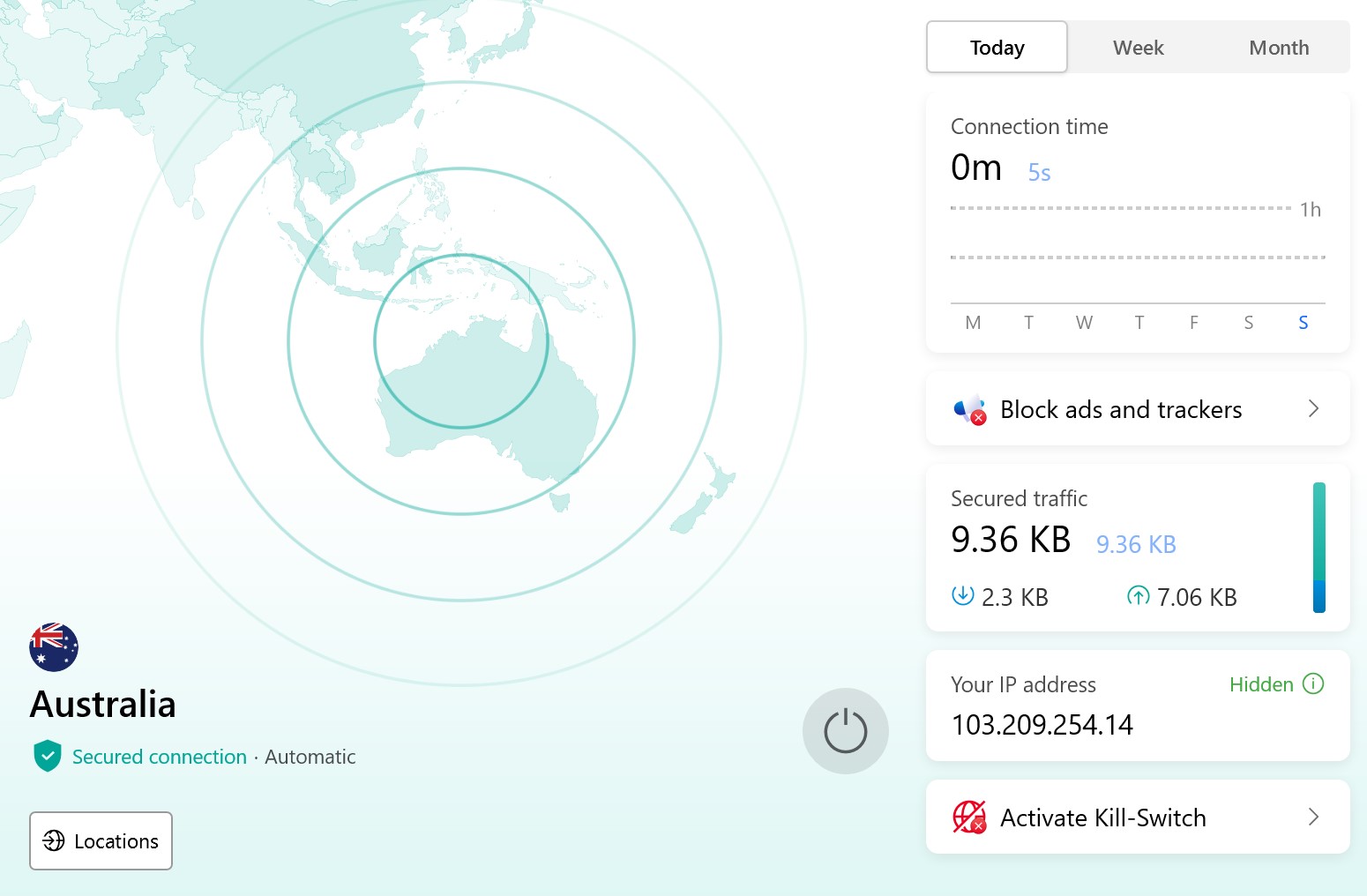Select the Month tab
Screen dimensions: 1367x896
pyautogui.click(x=1278, y=48)
